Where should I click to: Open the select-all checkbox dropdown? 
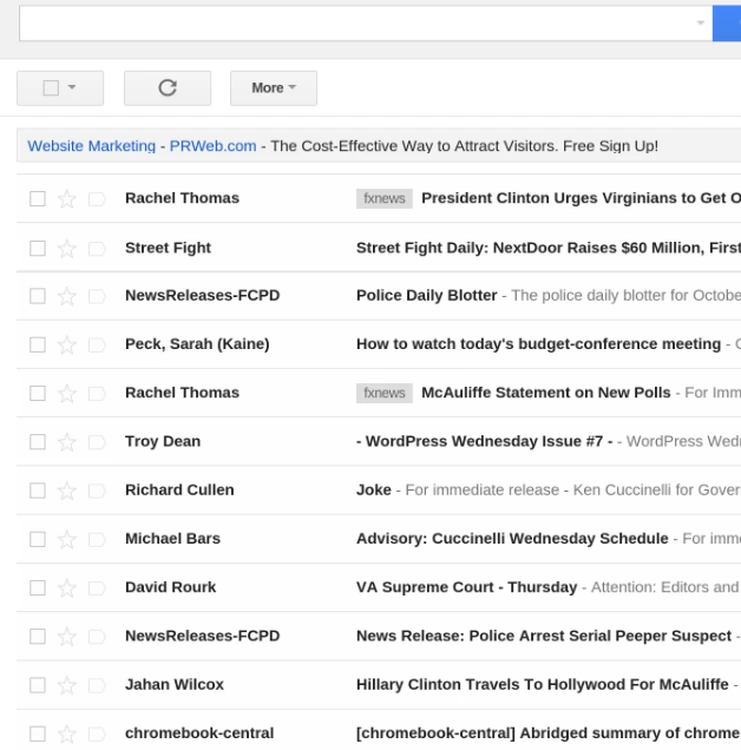pos(72,88)
